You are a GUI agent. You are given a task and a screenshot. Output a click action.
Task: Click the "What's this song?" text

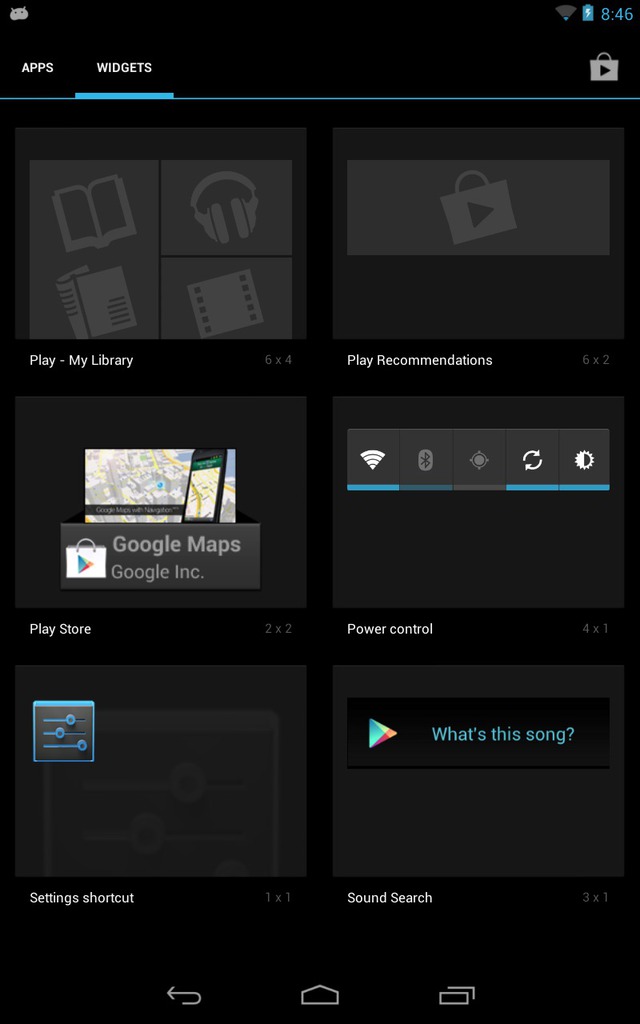pyautogui.click(x=503, y=733)
